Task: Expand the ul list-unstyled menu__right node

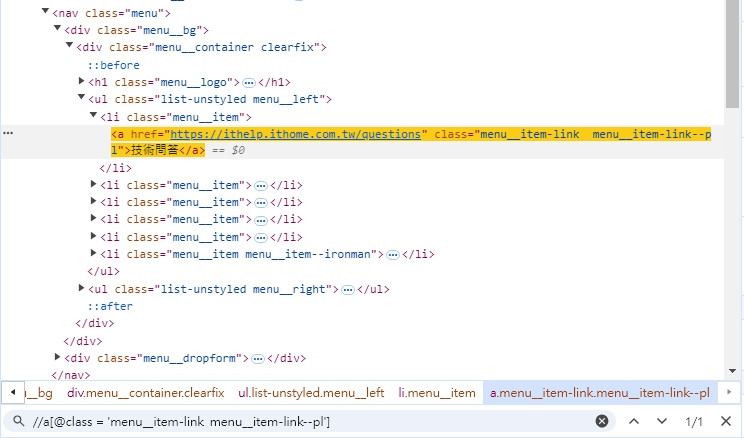Action: point(81,288)
